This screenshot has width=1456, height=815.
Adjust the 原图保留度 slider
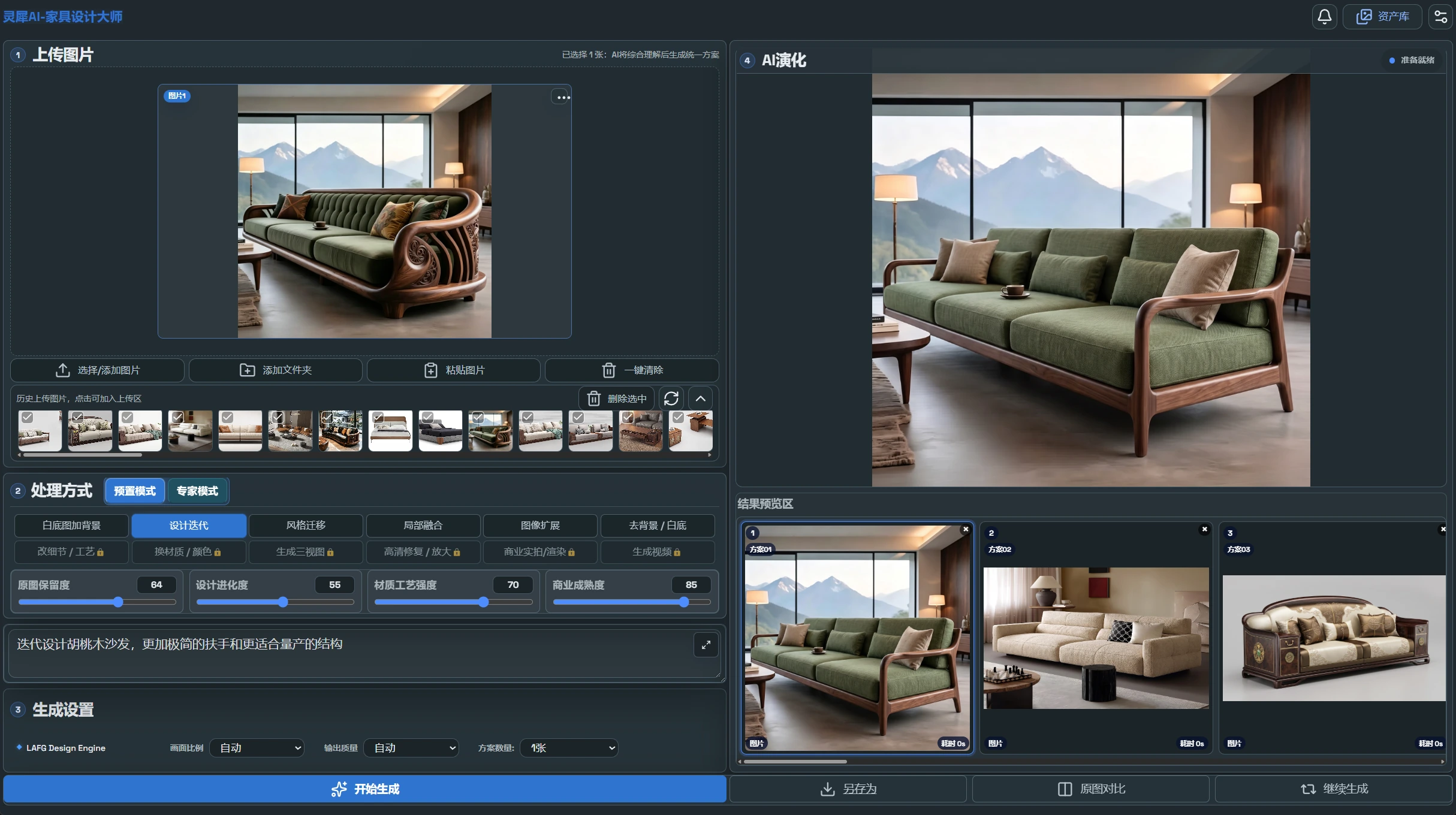(97, 602)
